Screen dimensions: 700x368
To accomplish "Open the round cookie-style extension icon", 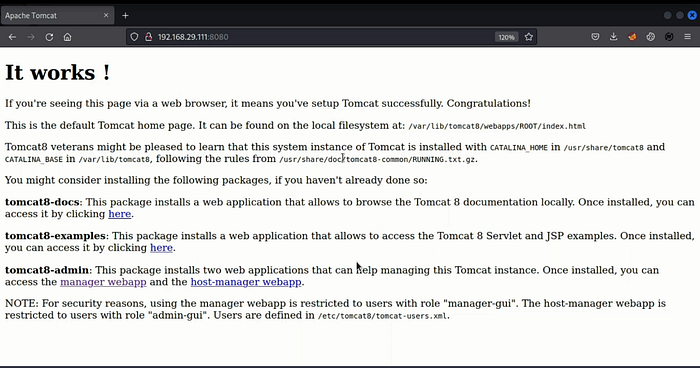I will 650,37.
